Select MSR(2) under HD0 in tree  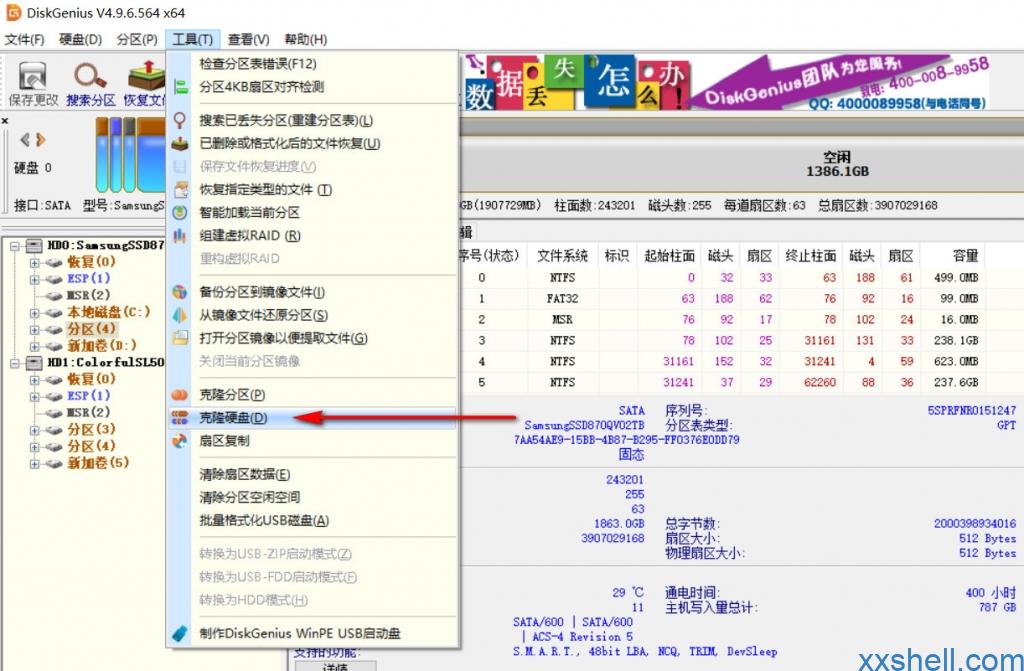[x=88, y=295]
